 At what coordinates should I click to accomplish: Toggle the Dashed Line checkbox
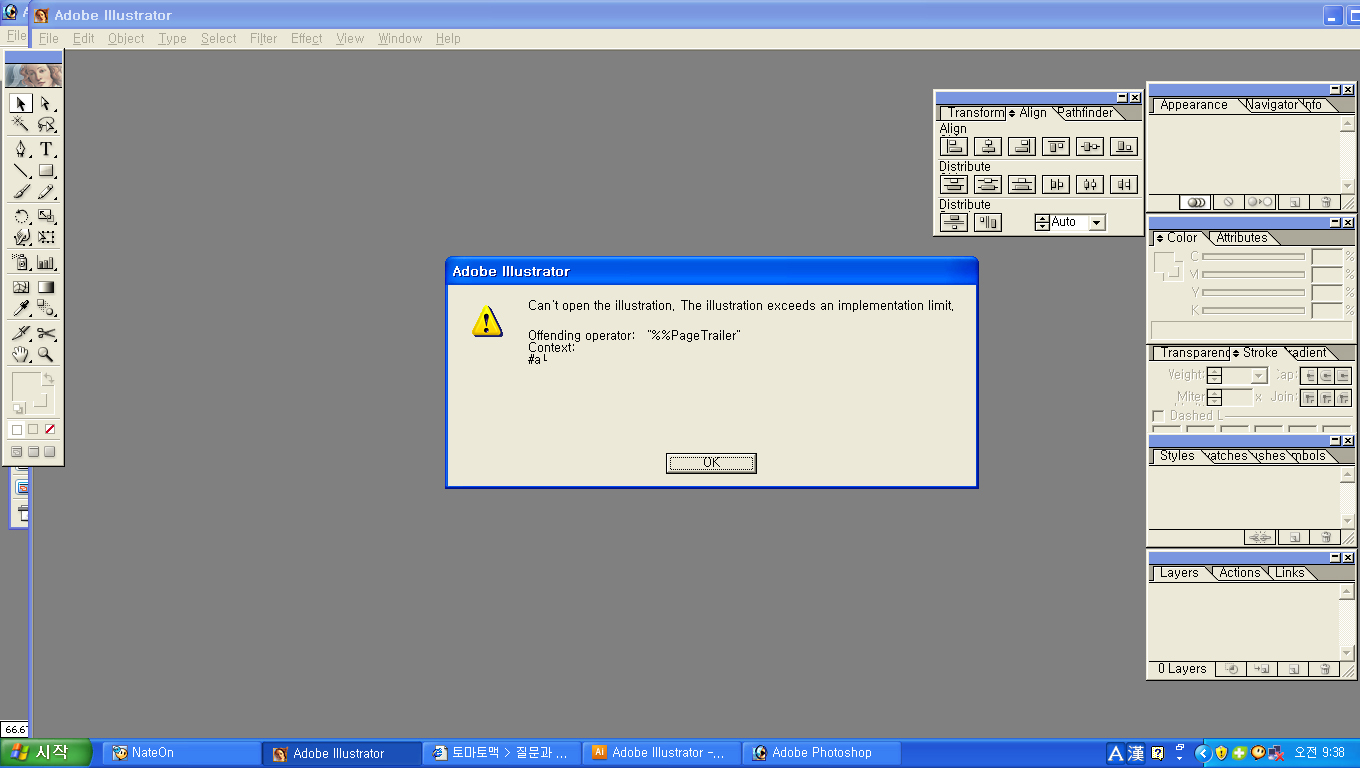coord(1158,416)
